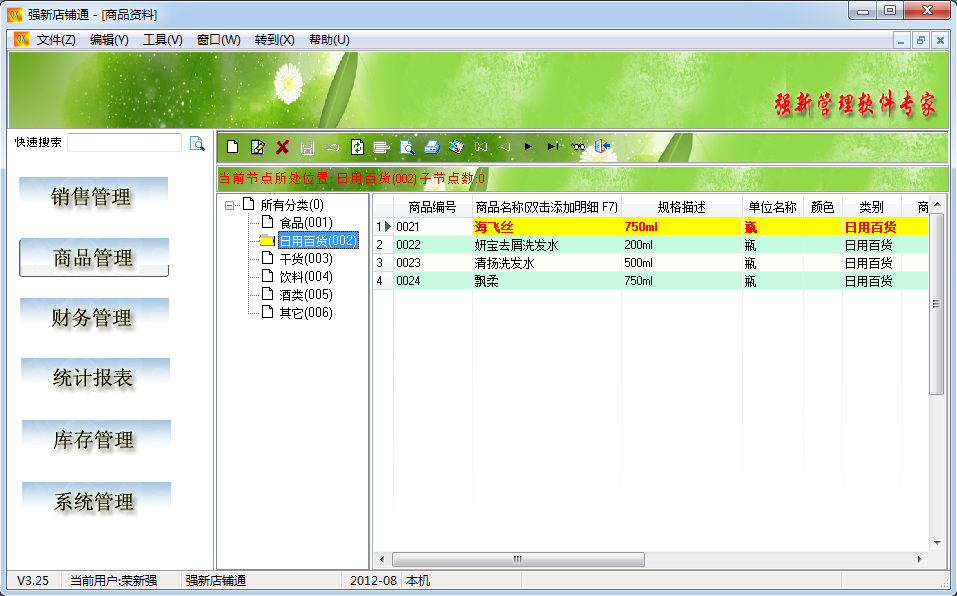
Task: Click the exit door icon in toolbar
Action: (602, 146)
